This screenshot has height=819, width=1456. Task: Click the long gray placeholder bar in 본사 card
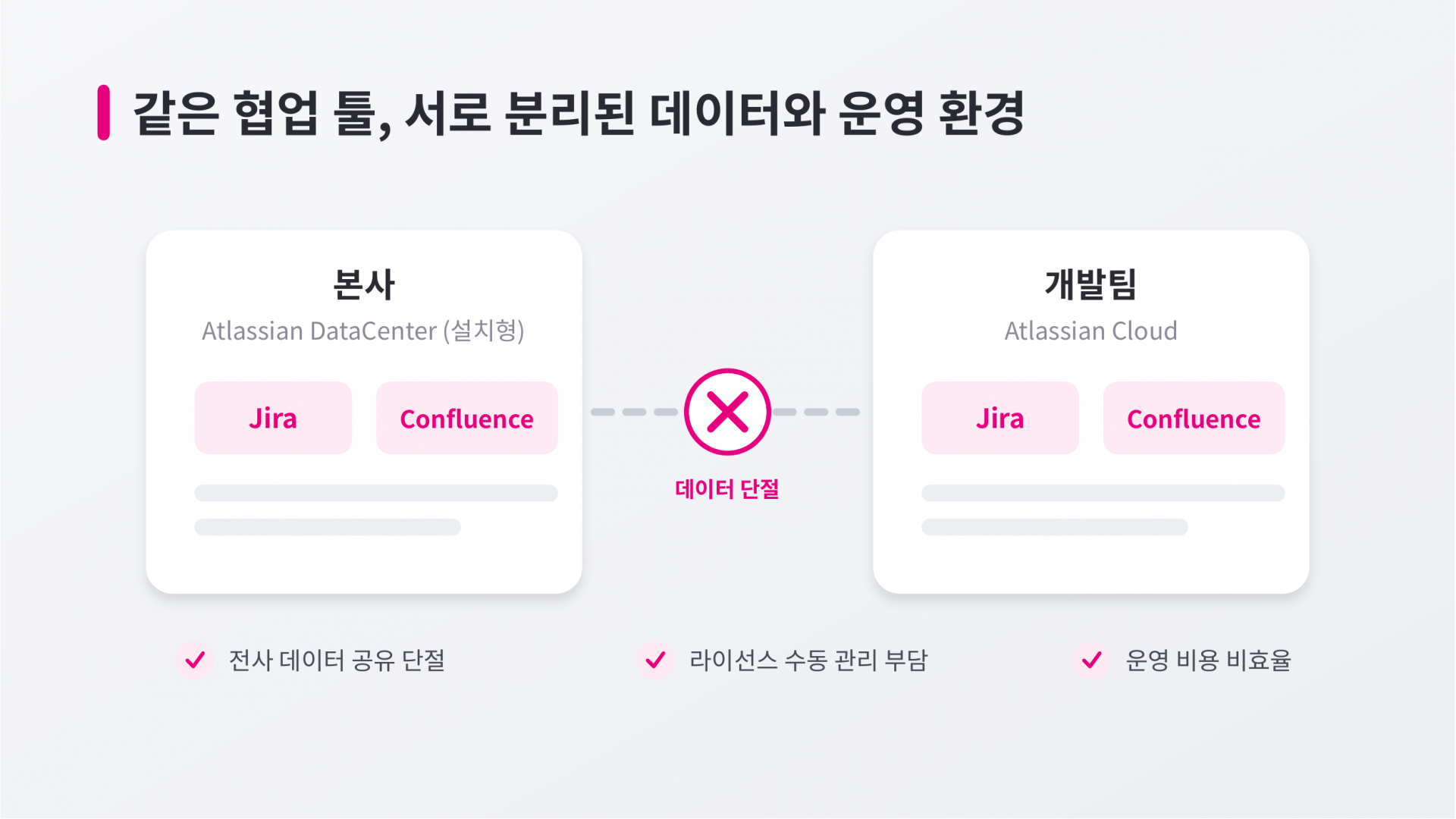click(376, 493)
